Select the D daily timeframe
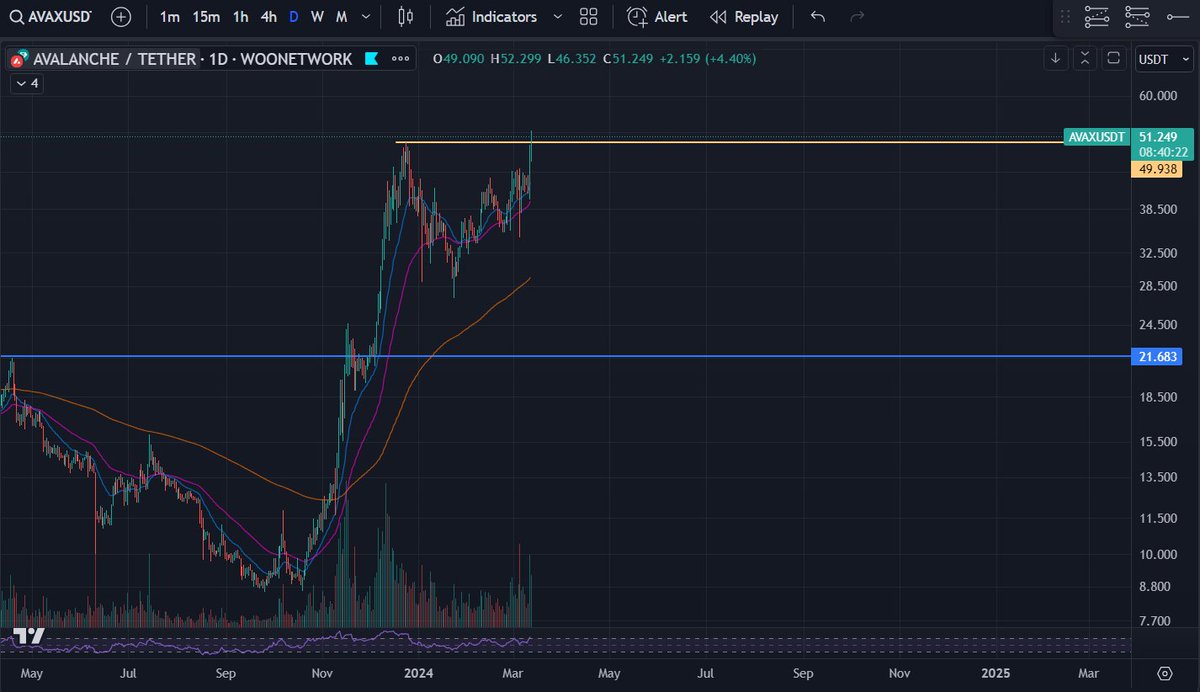 tap(293, 17)
